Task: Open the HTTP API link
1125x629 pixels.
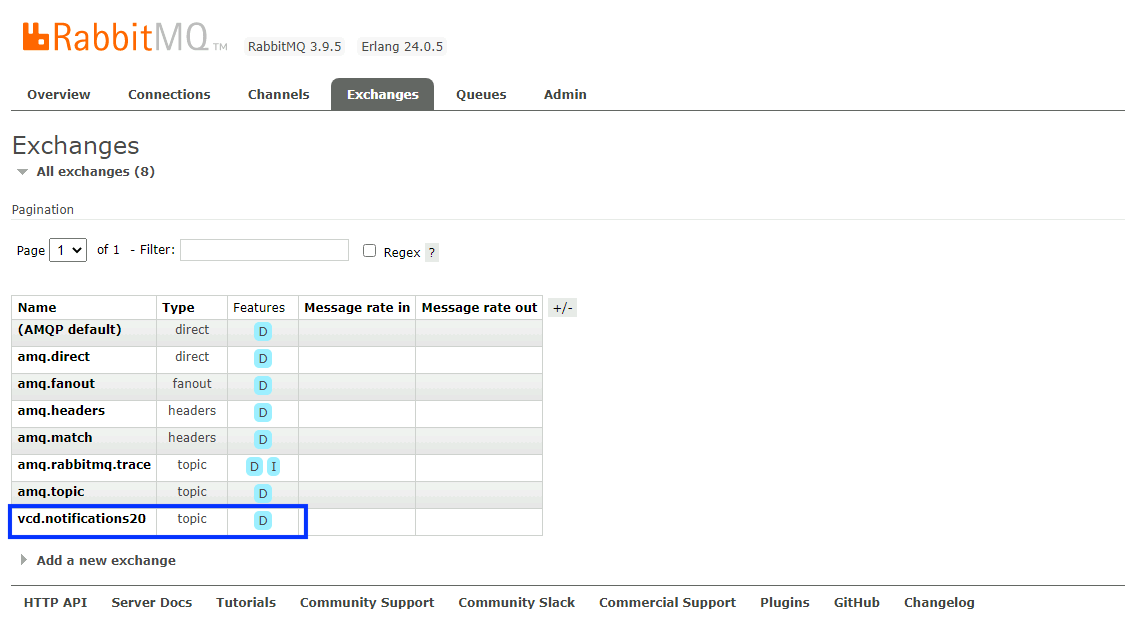Action: [x=55, y=603]
